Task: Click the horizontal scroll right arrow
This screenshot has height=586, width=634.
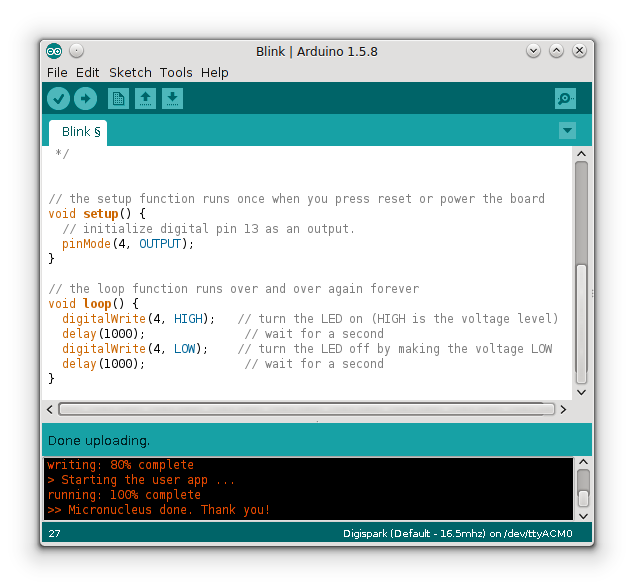Action: (563, 410)
